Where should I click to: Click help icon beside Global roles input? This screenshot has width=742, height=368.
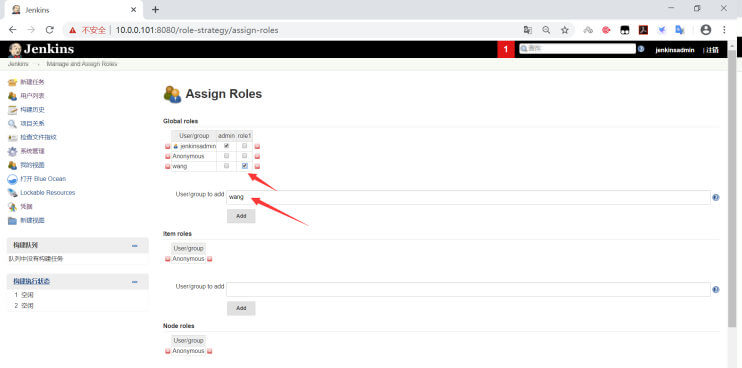[716, 197]
